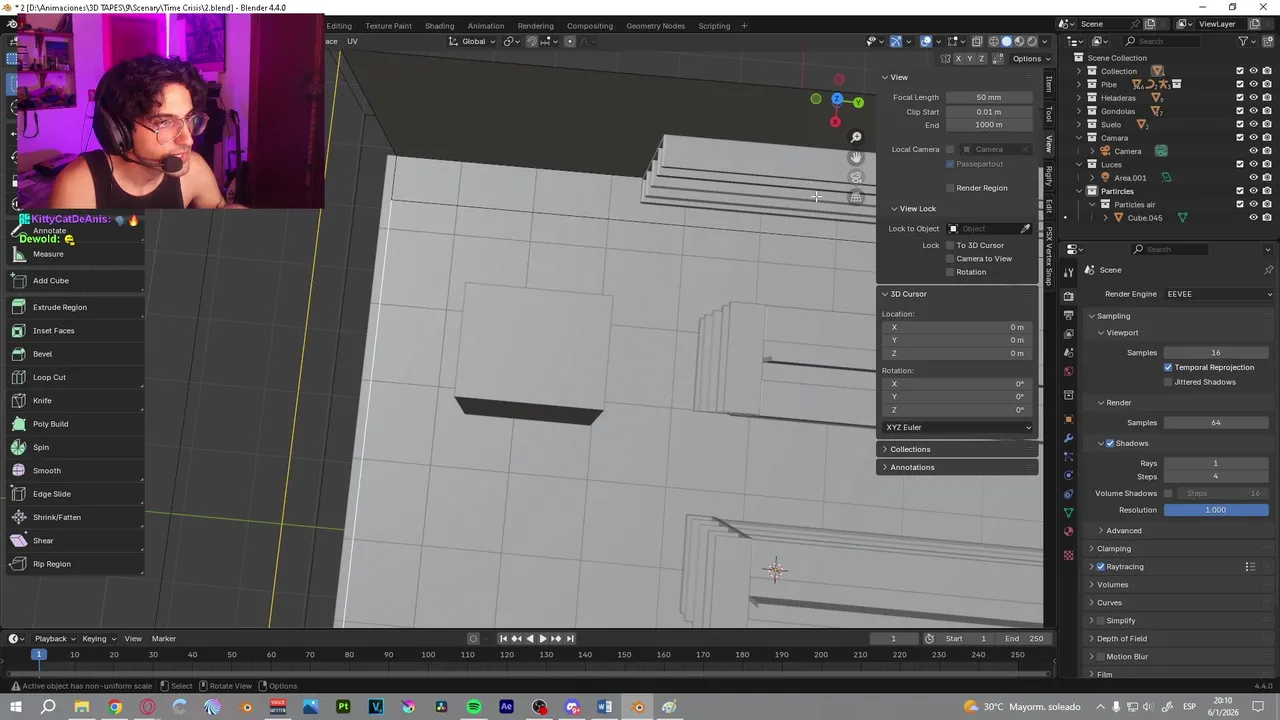Open After Effects from the taskbar
The width and height of the screenshot is (1280, 720).
(507, 707)
